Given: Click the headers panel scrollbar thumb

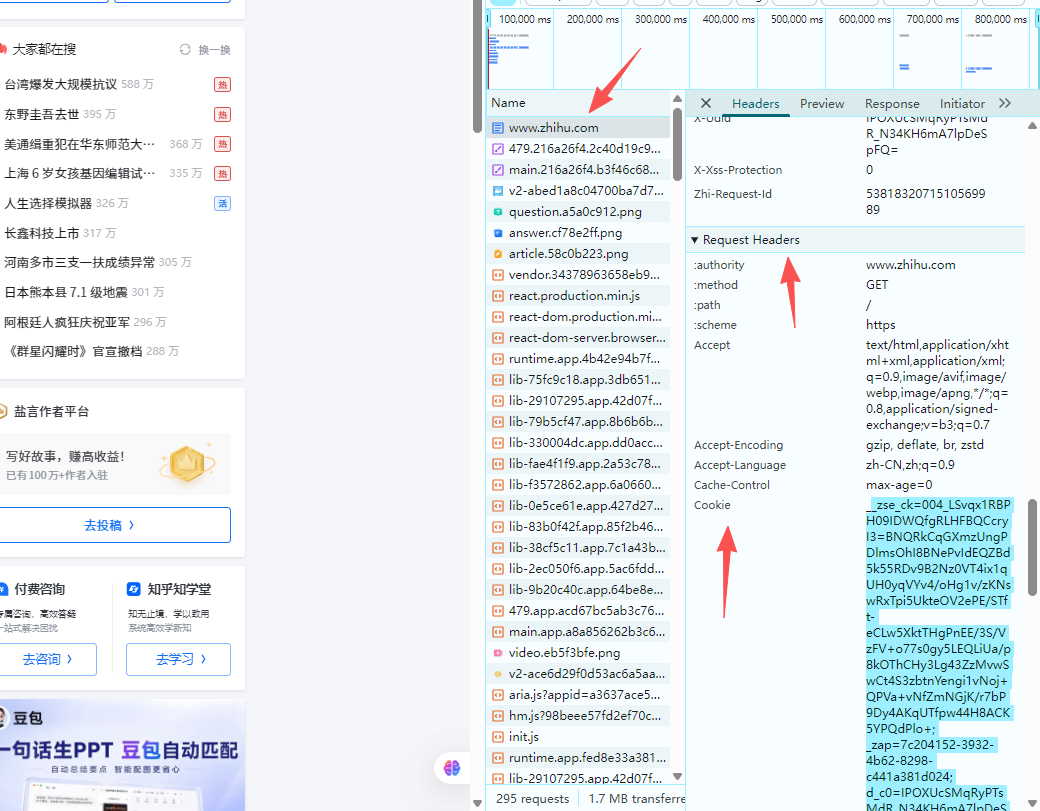Looking at the screenshot, I should click(1032, 547).
